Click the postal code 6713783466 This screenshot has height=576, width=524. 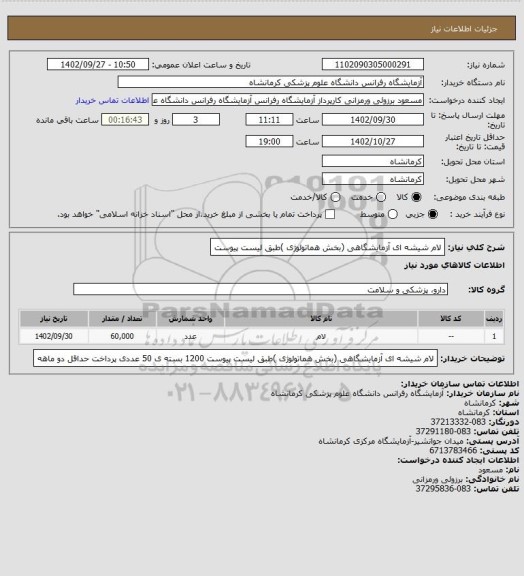click(453, 450)
